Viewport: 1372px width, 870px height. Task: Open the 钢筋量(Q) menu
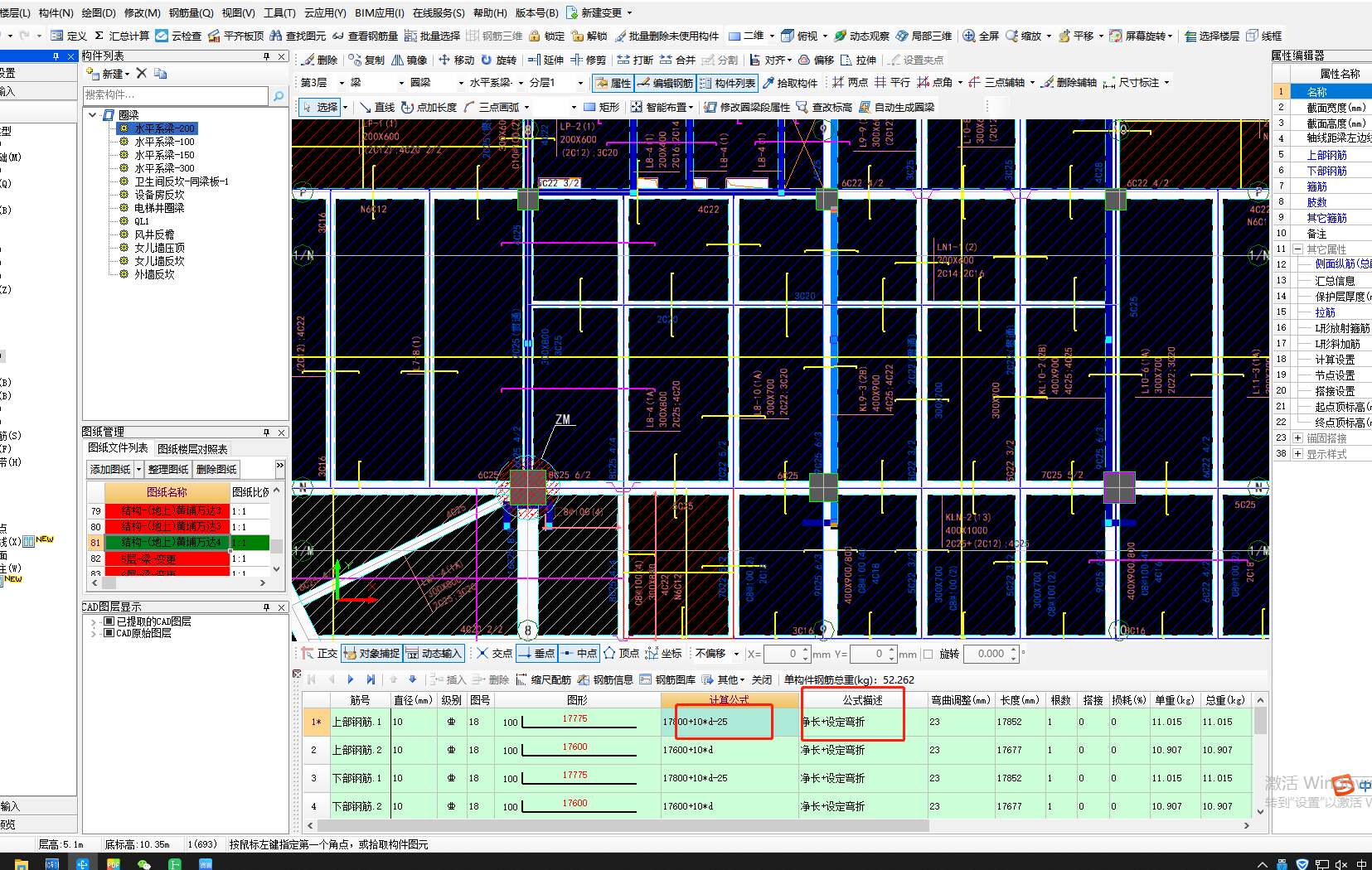[x=191, y=12]
